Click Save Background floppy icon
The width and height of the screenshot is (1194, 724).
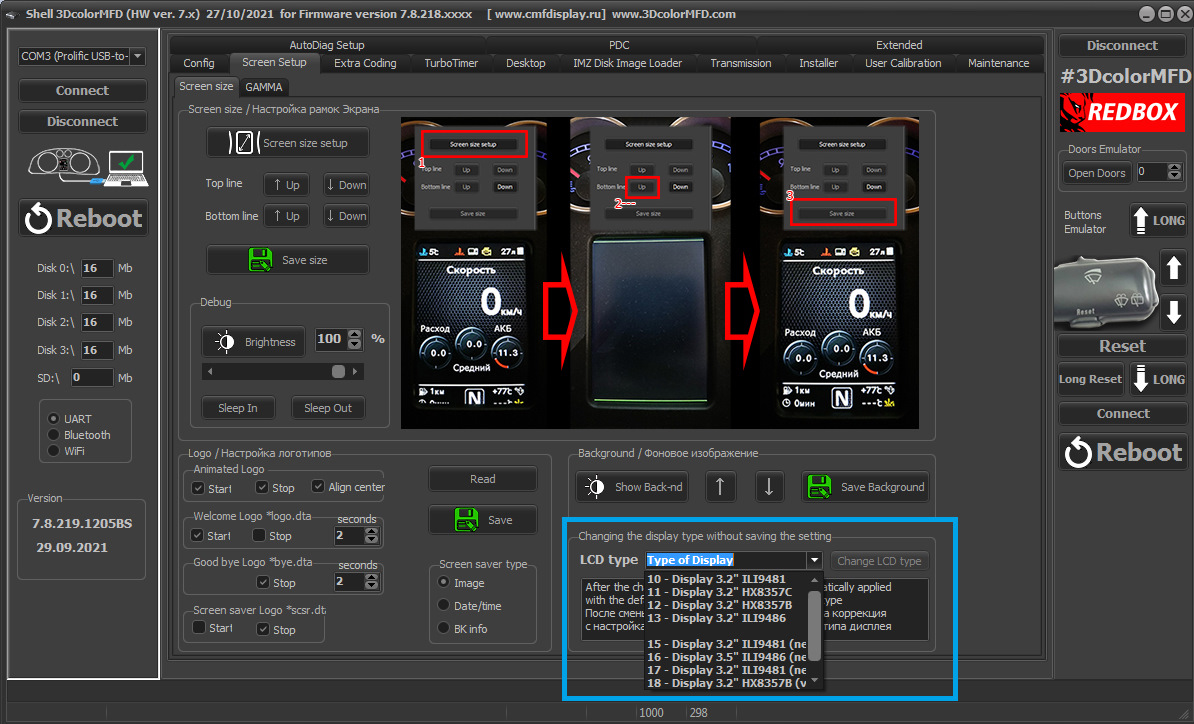coord(819,487)
